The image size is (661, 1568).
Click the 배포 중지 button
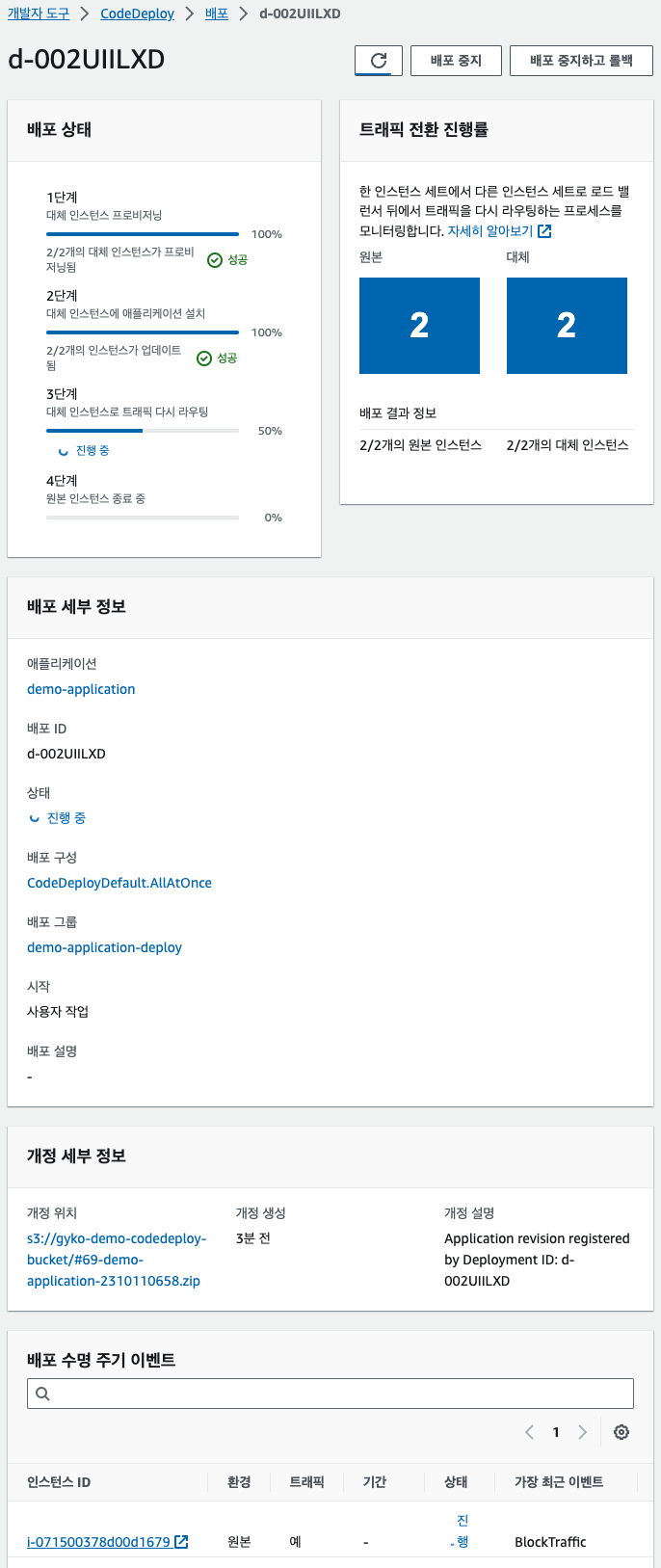456,61
